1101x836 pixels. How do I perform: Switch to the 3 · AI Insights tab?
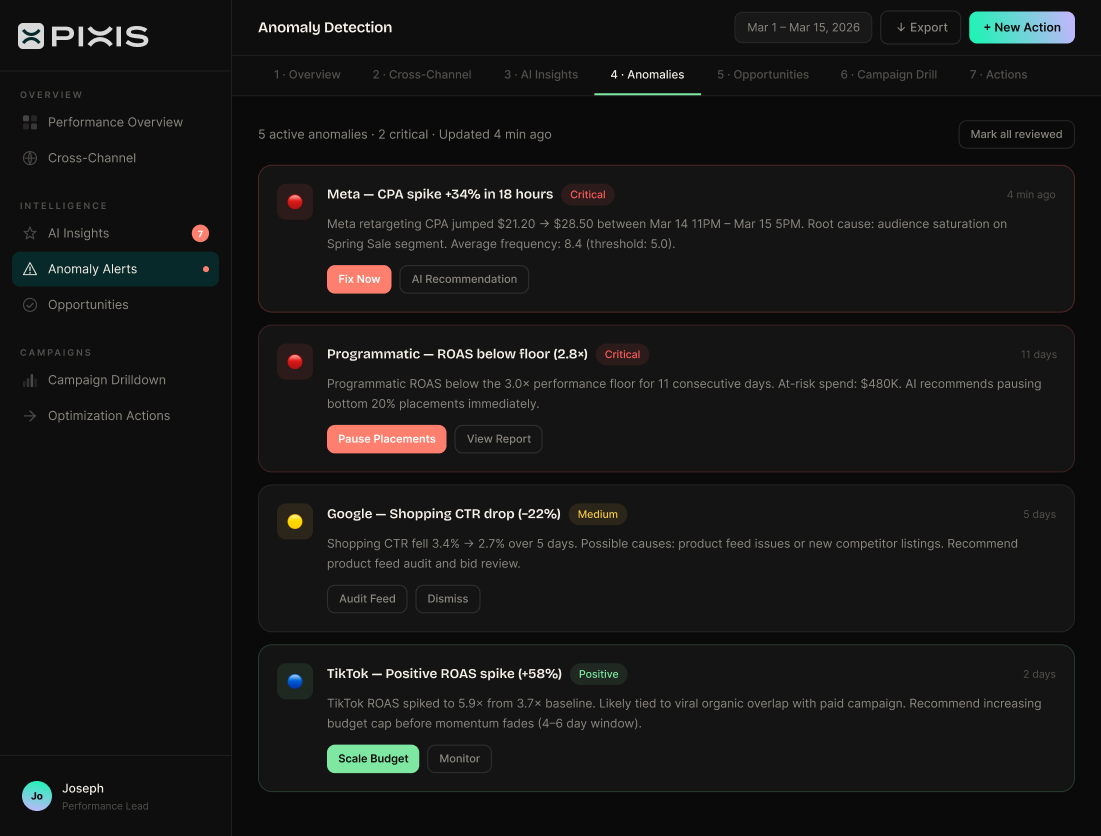click(541, 75)
